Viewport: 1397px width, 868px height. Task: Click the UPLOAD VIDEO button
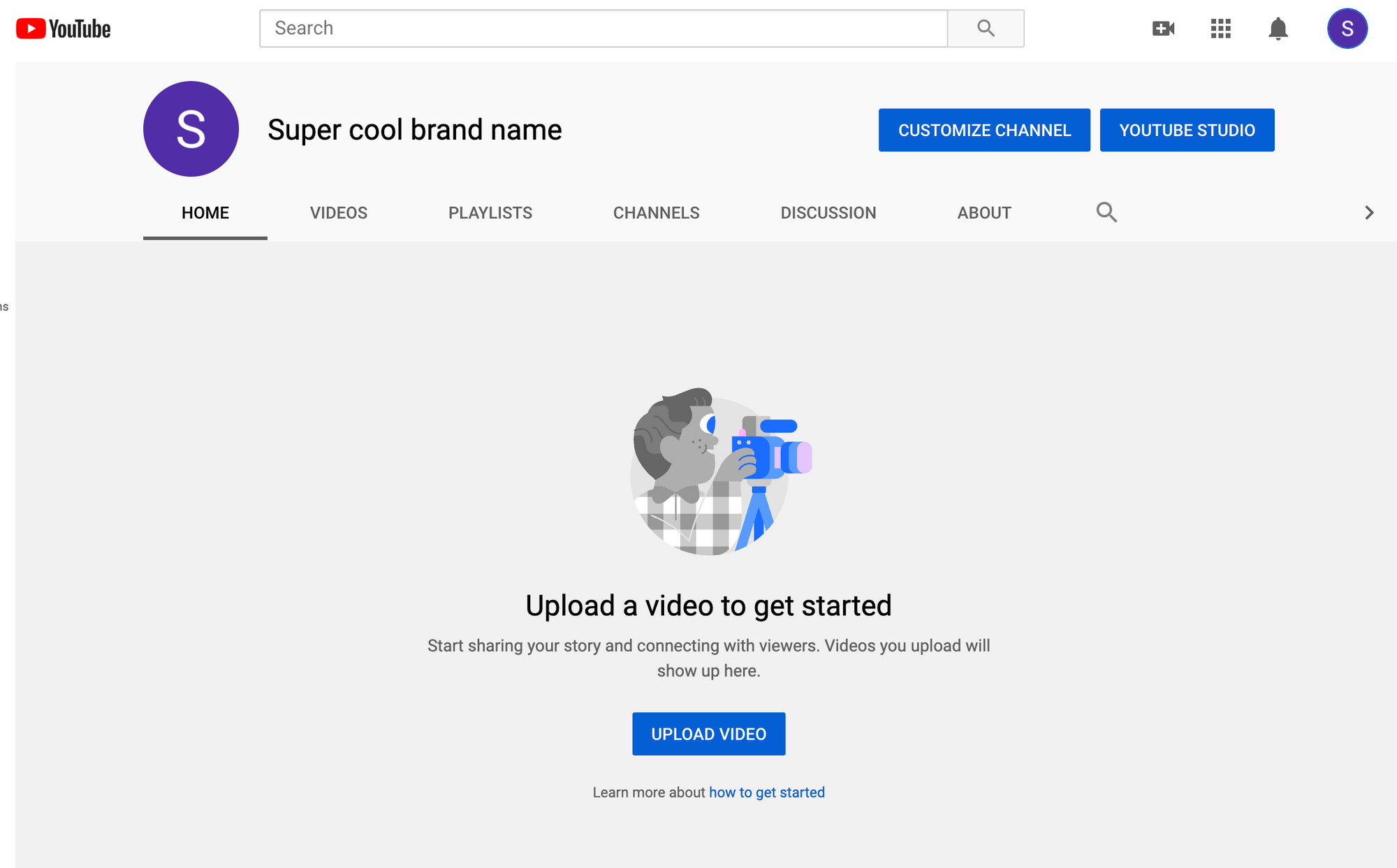(x=709, y=734)
